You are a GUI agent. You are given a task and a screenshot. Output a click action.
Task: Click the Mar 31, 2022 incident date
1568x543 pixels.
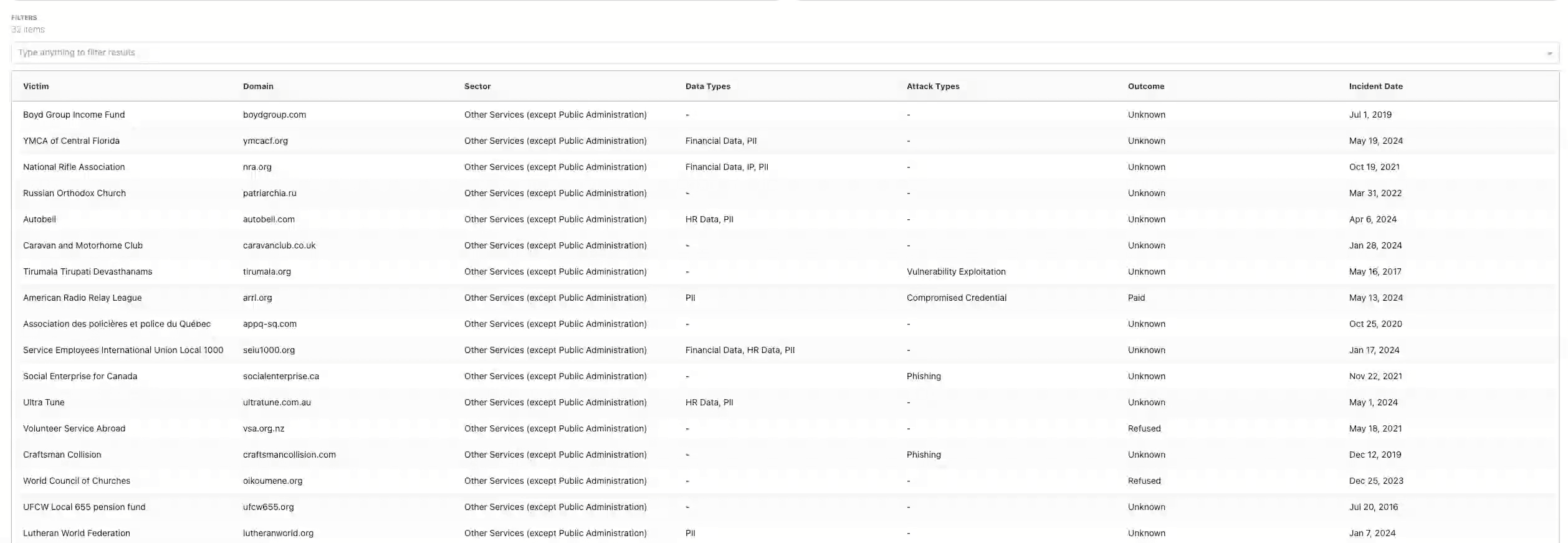(1375, 193)
